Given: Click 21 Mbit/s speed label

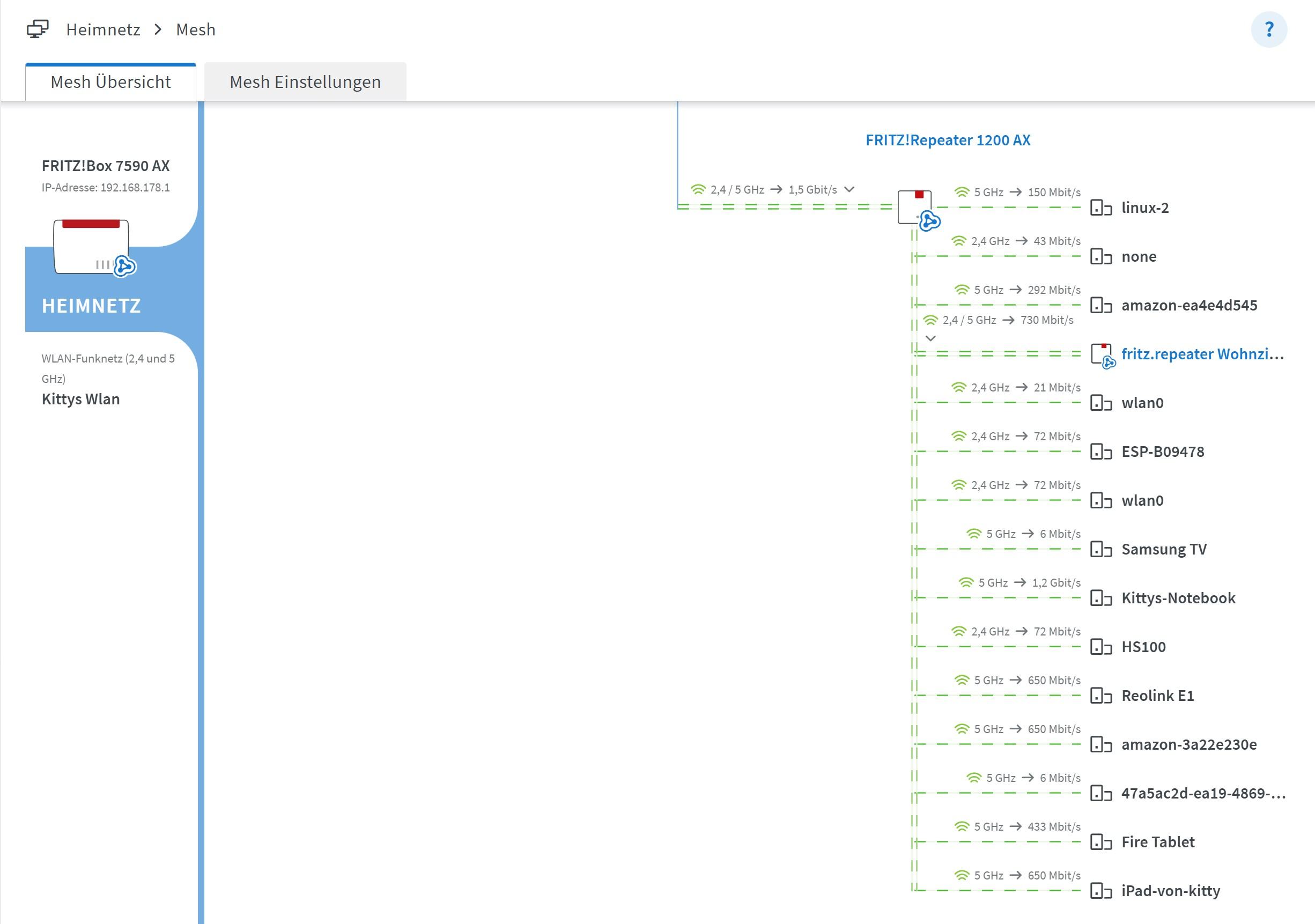Looking at the screenshot, I should [x=1057, y=387].
